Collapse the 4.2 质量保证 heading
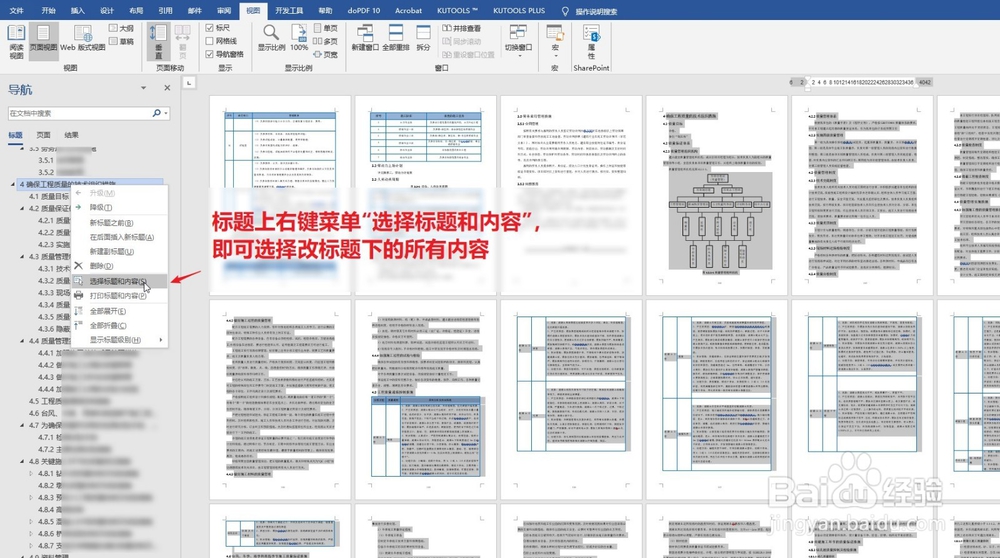This screenshot has height=558, width=1000. point(22,209)
